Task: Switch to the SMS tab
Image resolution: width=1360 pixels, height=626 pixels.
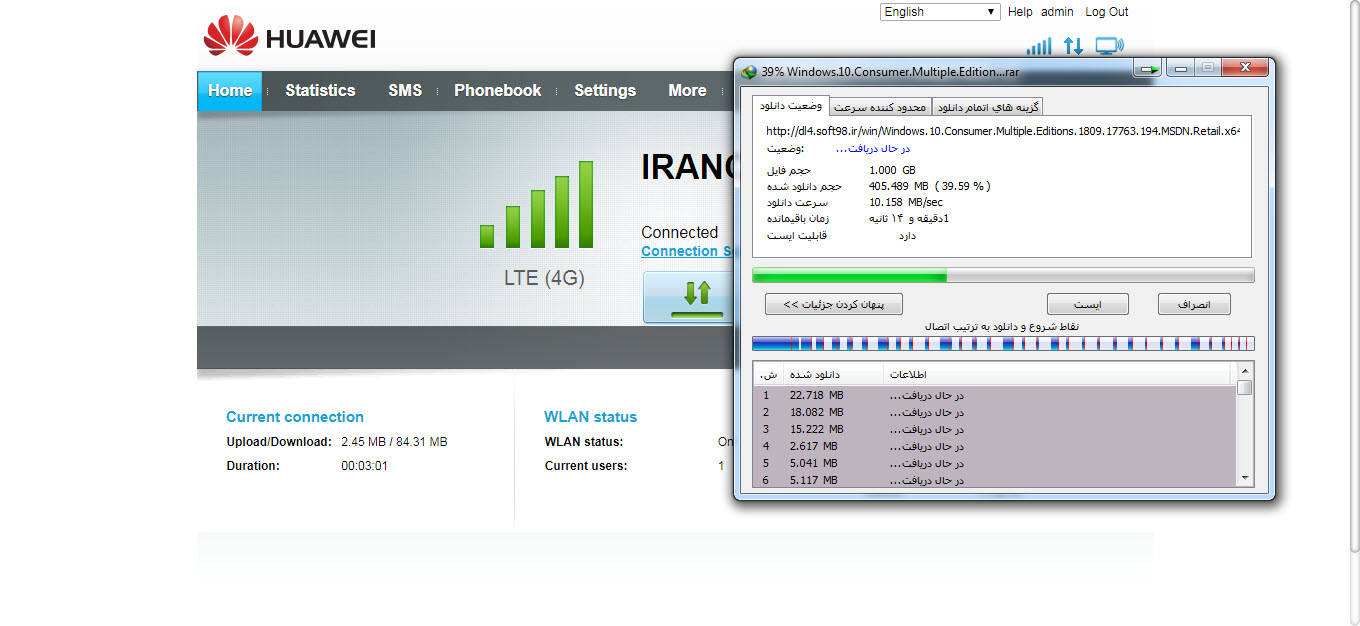Action: click(x=405, y=90)
